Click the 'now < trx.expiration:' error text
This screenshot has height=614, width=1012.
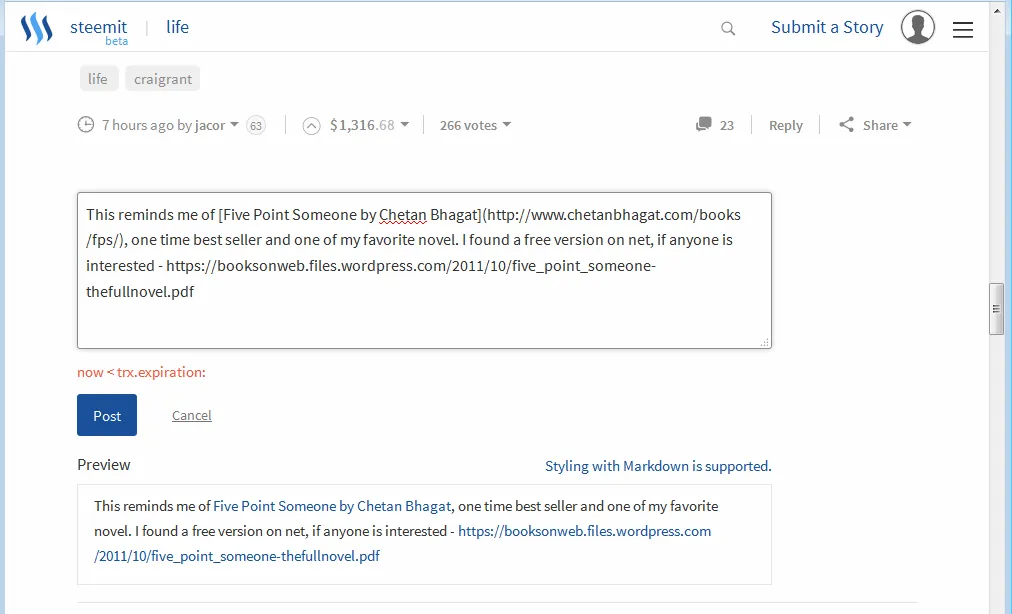pyautogui.click(x=141, y=372)
